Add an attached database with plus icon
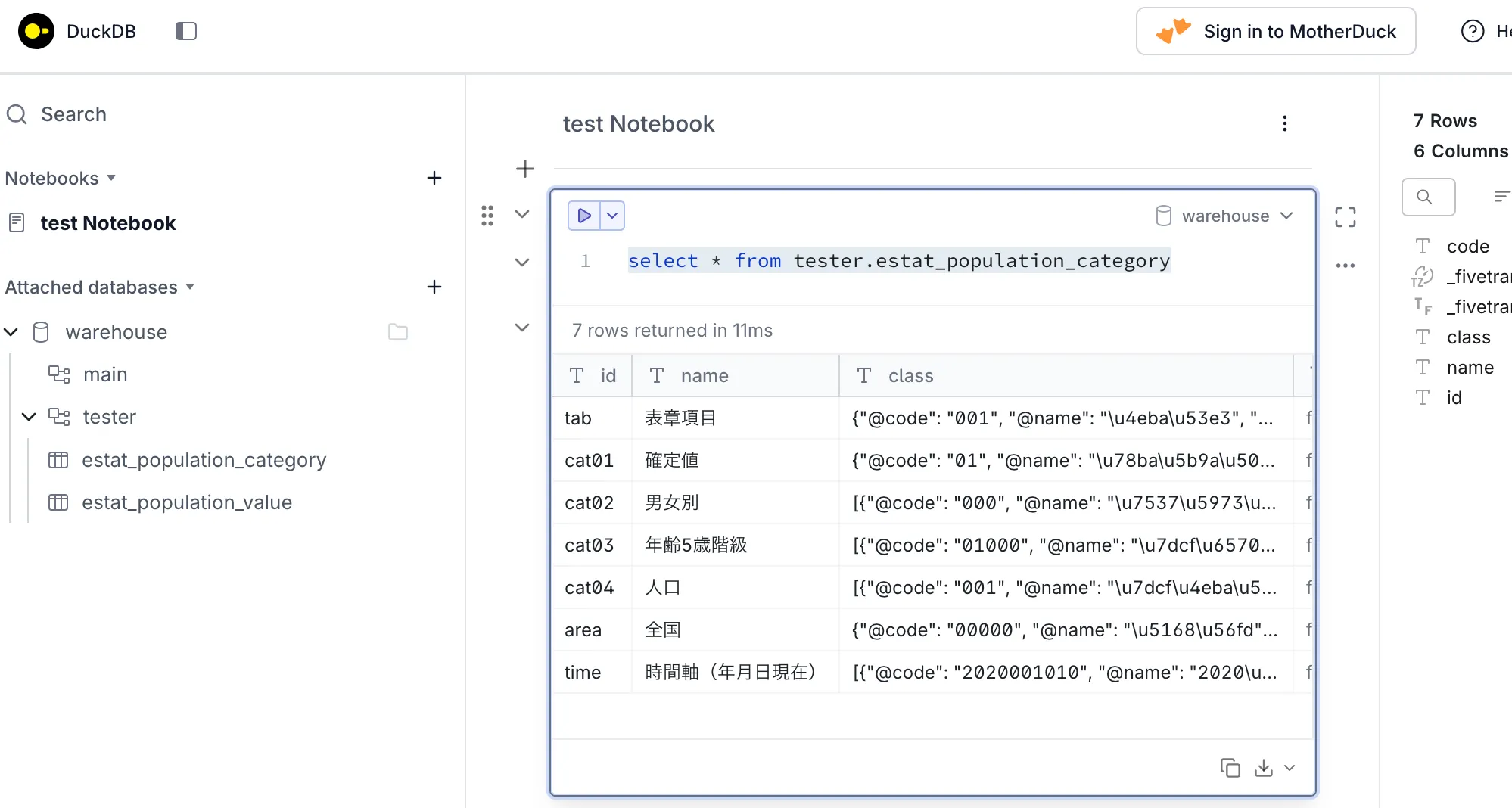Image resolution: width=1512 pixels, height=808 pixels. click(x=434, y=287)
